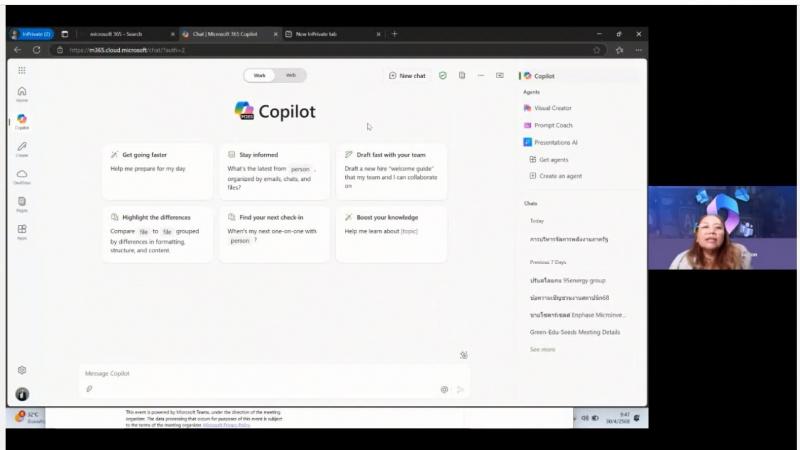Open tab actions menu icon
This screenshot has width=800, height=450.
tap(65, 34)
